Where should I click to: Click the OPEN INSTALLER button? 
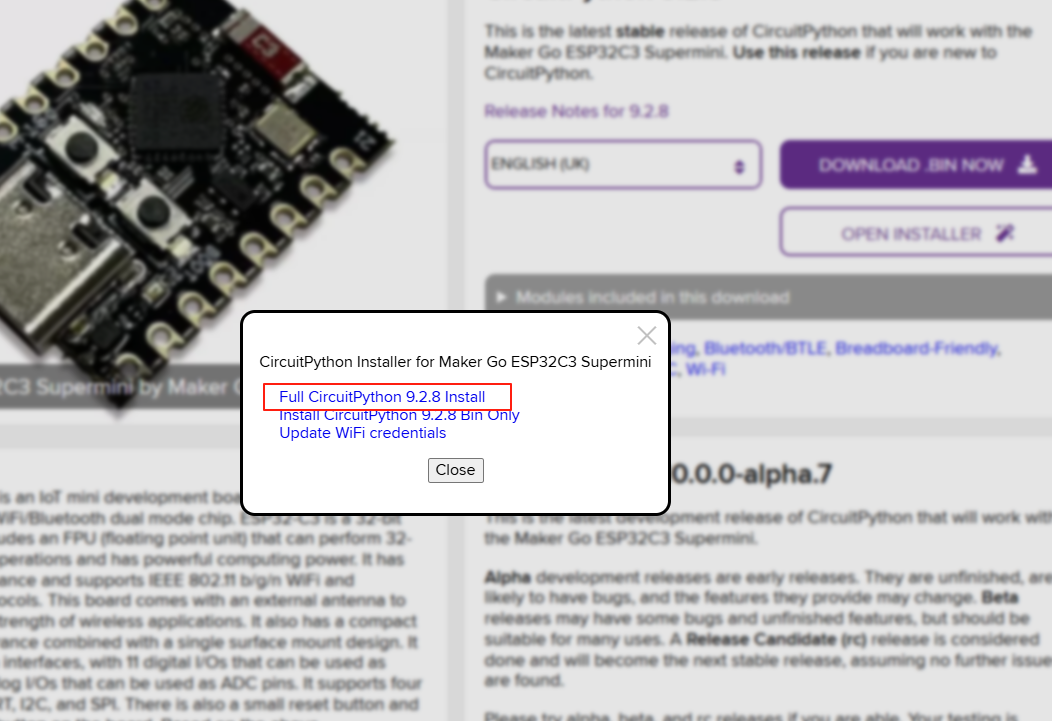tap(916, 232)
